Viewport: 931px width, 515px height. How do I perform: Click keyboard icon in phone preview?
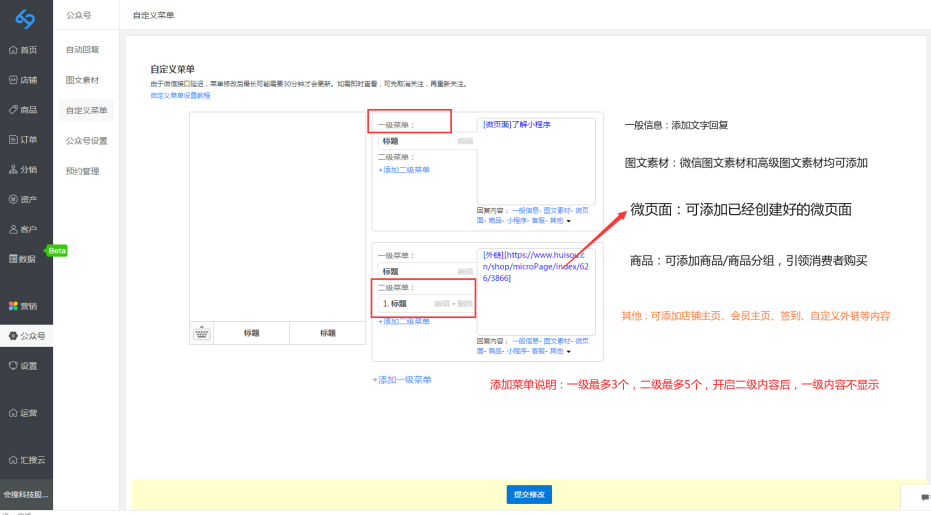[201, 333]
